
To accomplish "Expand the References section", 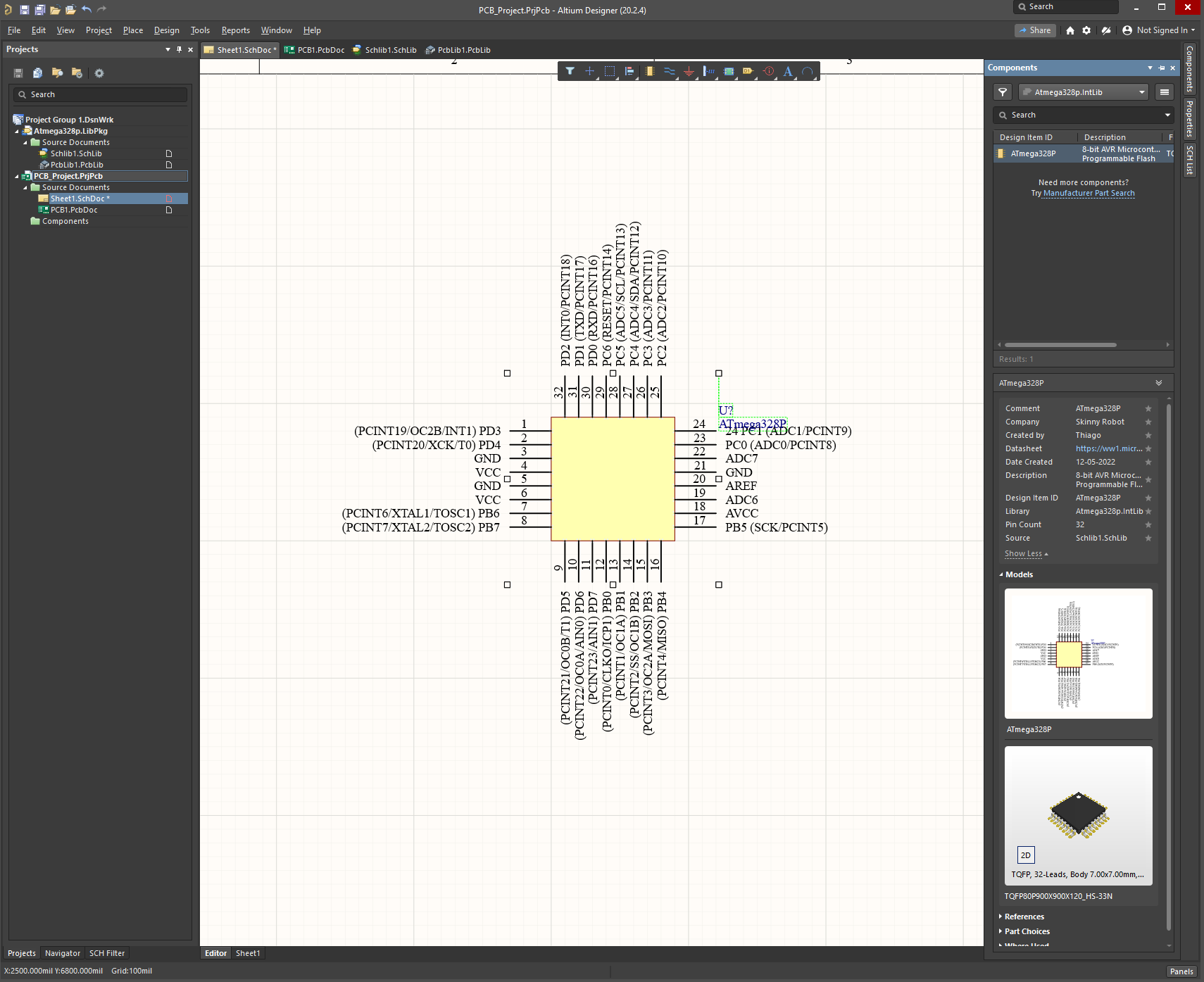I will click(x=1001, y=917).
